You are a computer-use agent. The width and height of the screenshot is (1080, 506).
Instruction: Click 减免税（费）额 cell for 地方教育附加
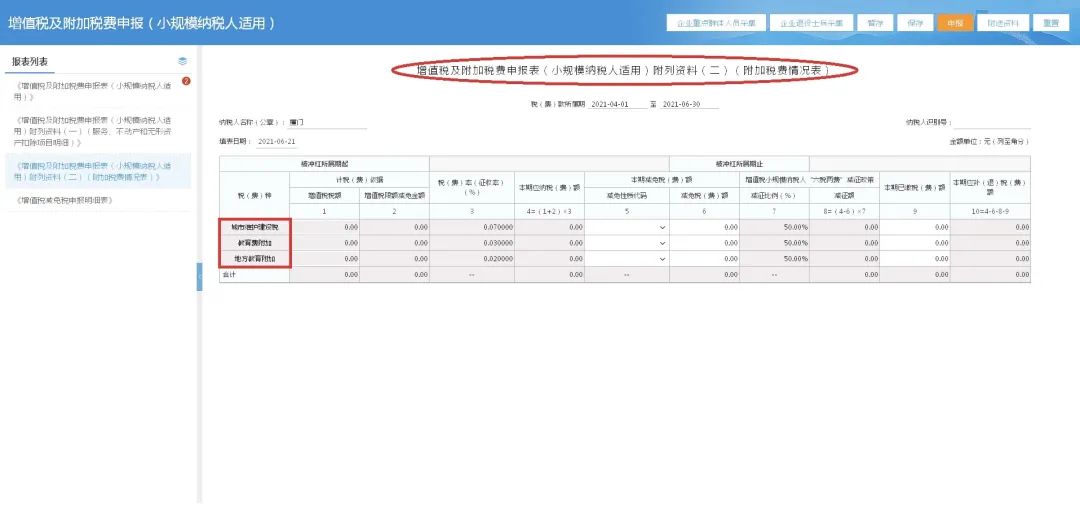[704, 259]
